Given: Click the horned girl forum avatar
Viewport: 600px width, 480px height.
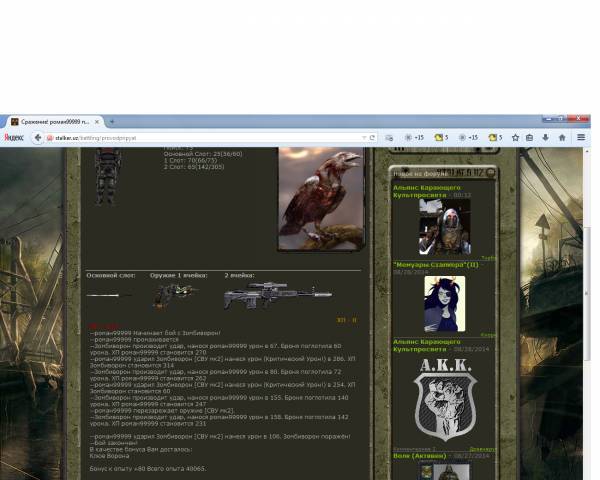Looking at the screenshot, I should point(445,304).
